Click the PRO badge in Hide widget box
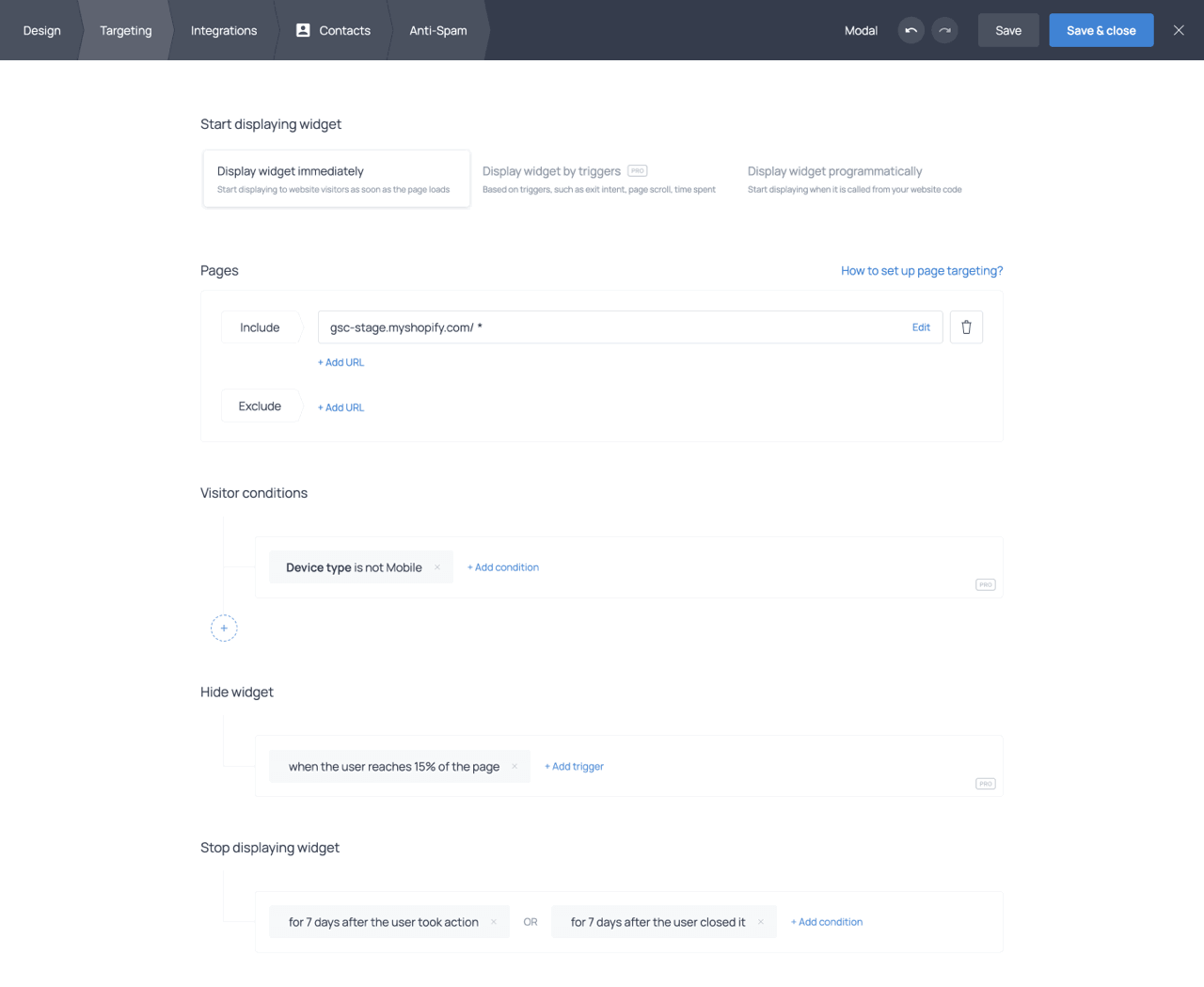 click(986, 784)
